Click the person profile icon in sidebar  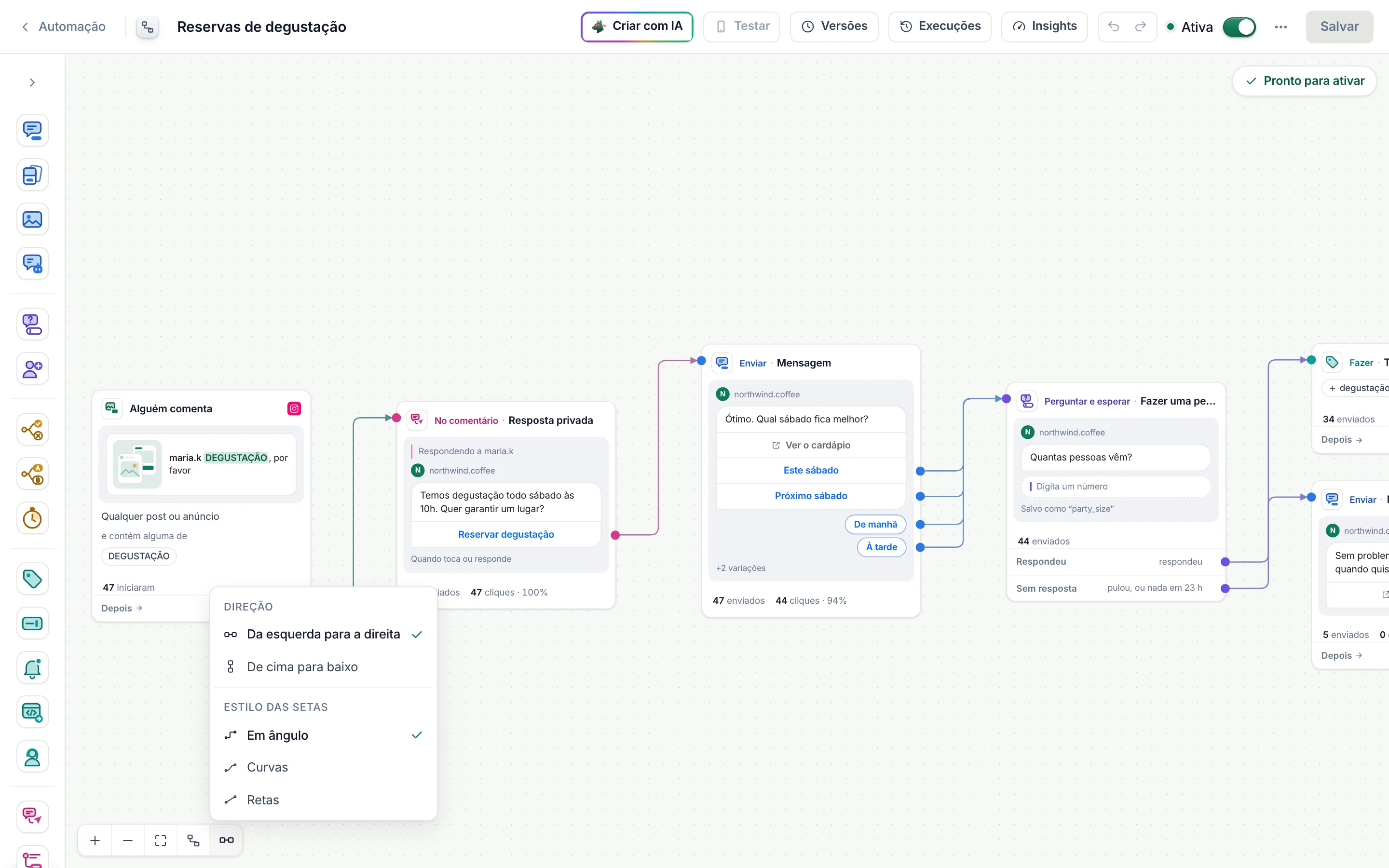coord(32,757)
